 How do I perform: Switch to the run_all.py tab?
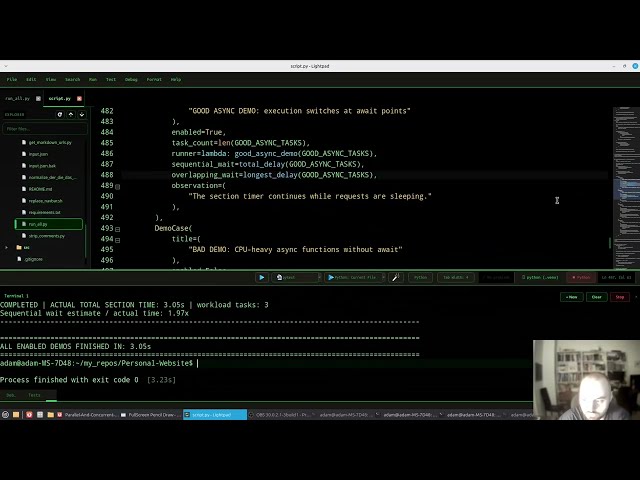click(18, 98)
